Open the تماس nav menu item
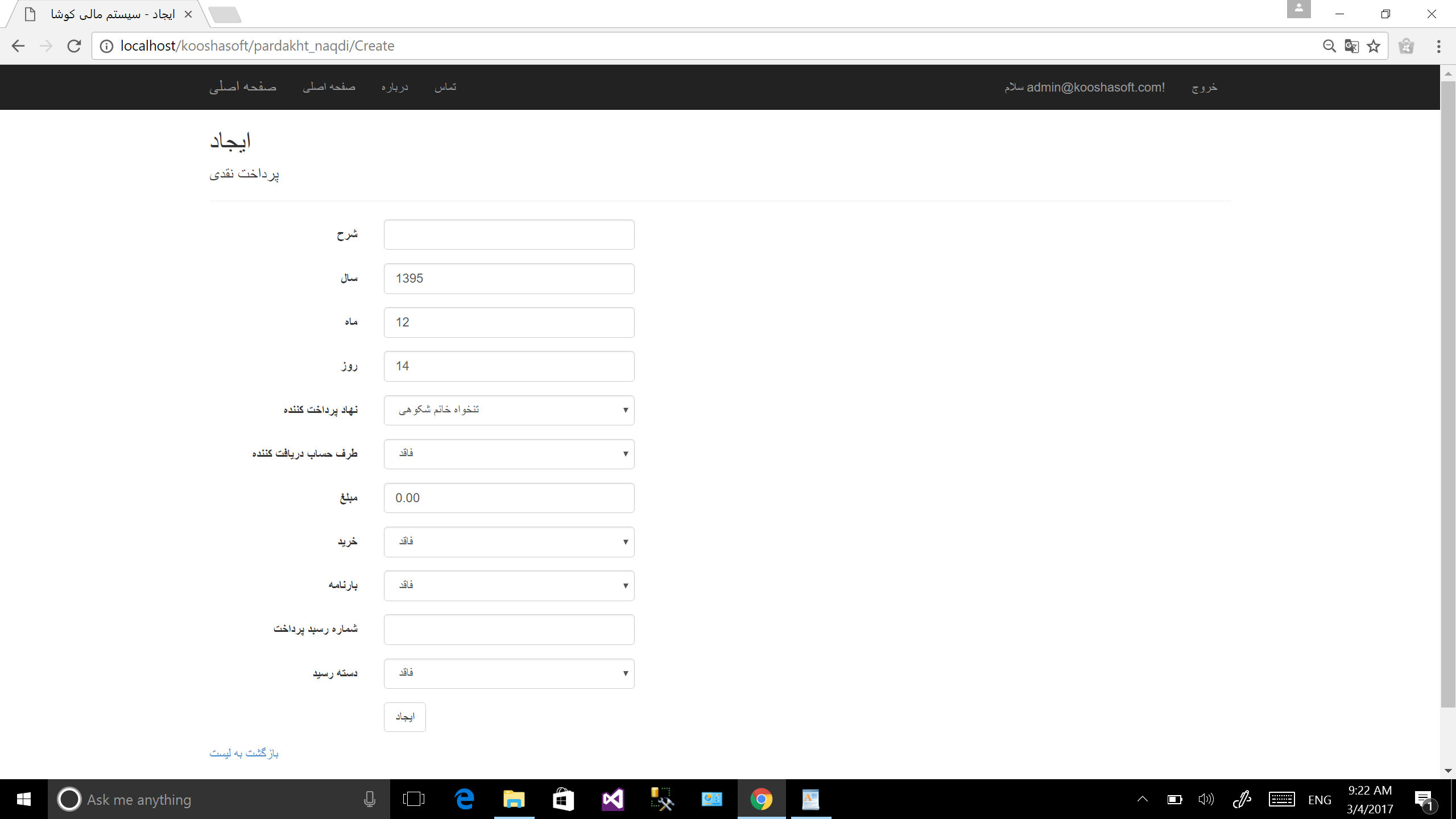Image resolution: width=1456 pixels, height=819 pixels. pos(445,87)
